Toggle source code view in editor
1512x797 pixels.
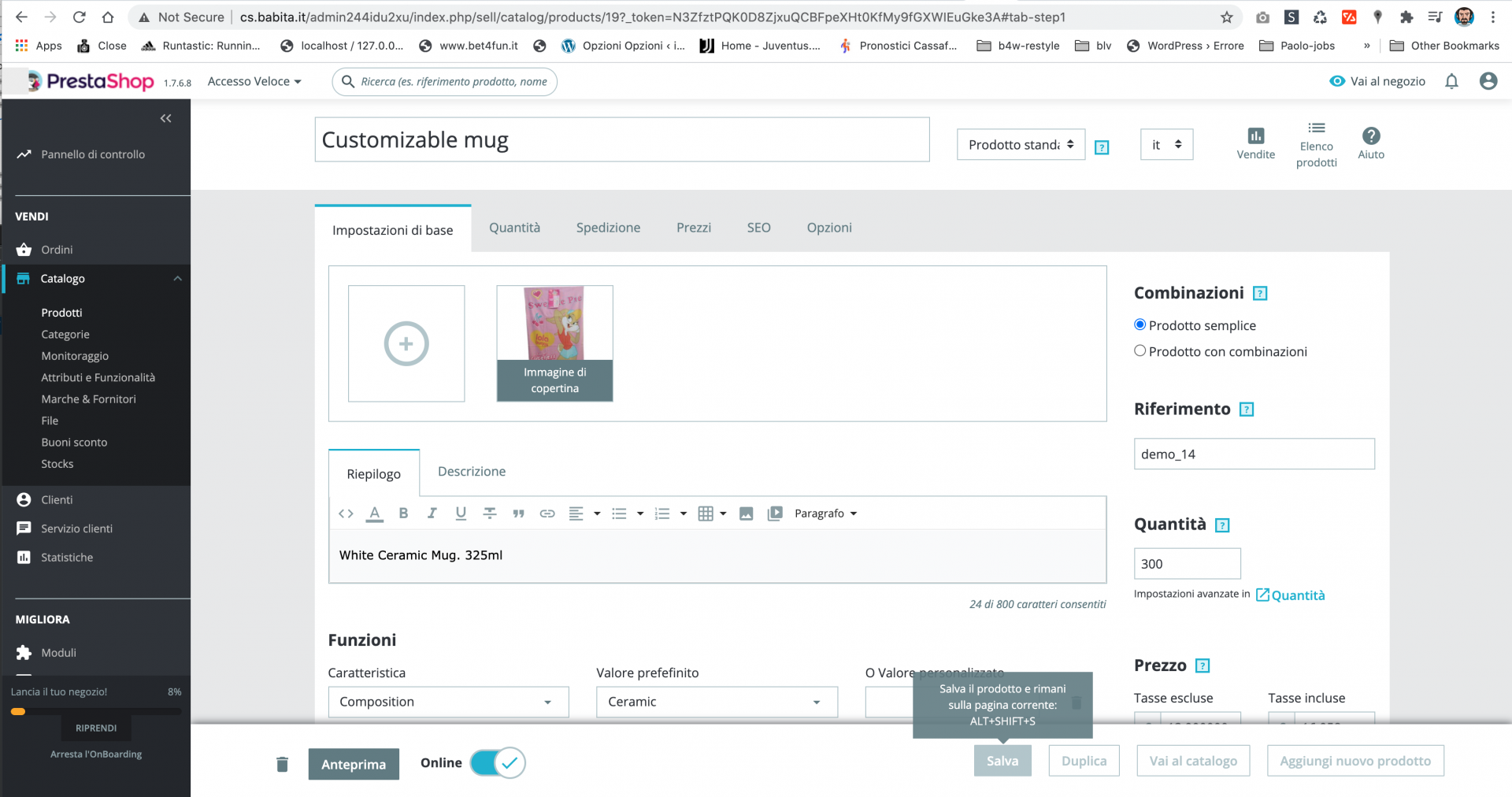click(x=346, y=513)
